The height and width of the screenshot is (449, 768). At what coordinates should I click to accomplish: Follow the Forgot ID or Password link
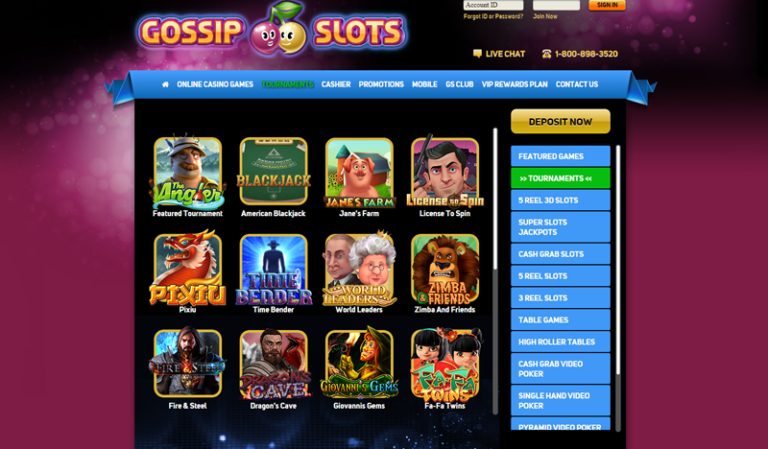coord(493,16)
